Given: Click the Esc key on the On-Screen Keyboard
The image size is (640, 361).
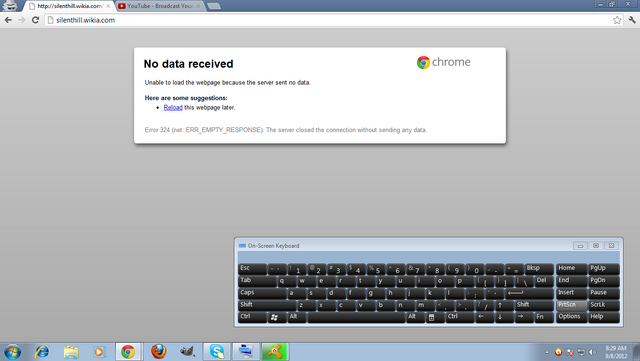Looking at the screenshot, I should pos(252,269).
